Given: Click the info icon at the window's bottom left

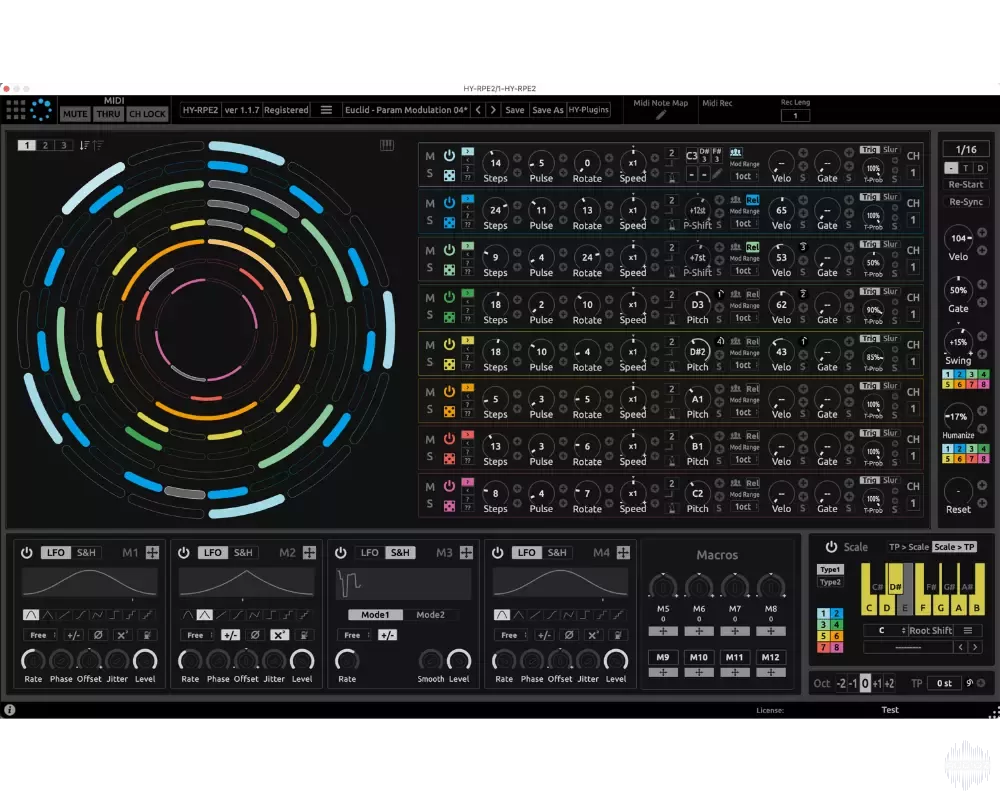Looking at the screenshot, I should point(10,709).
